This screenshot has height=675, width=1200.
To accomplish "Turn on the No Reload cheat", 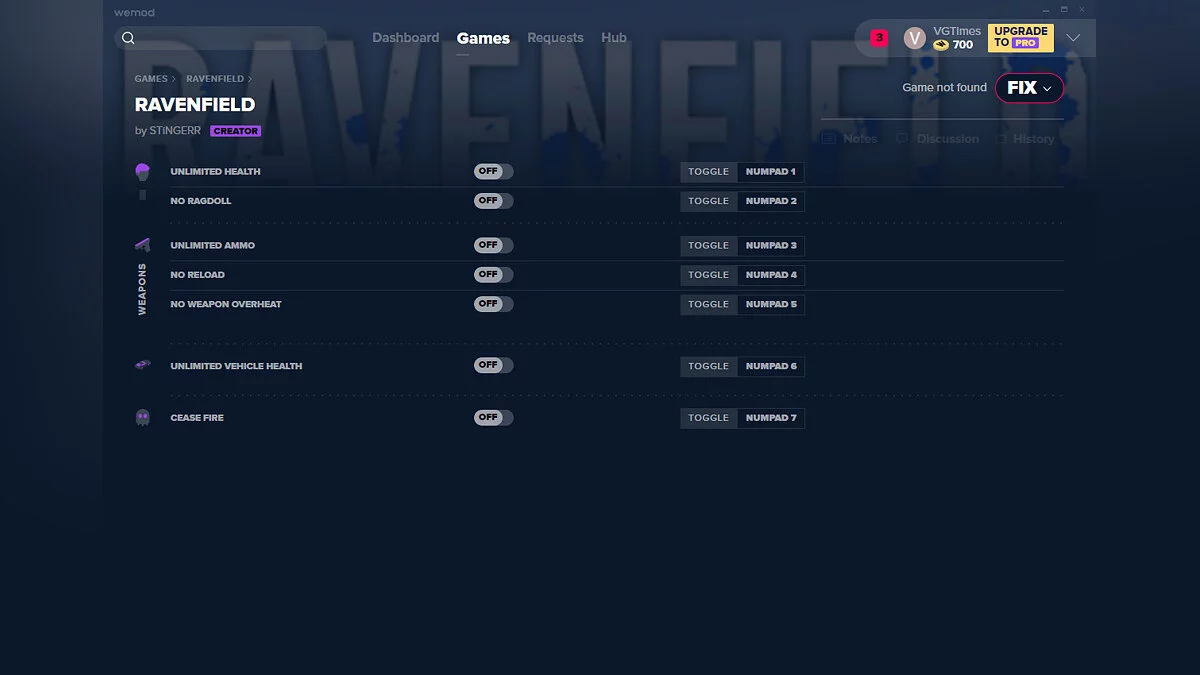I will 493,274.
